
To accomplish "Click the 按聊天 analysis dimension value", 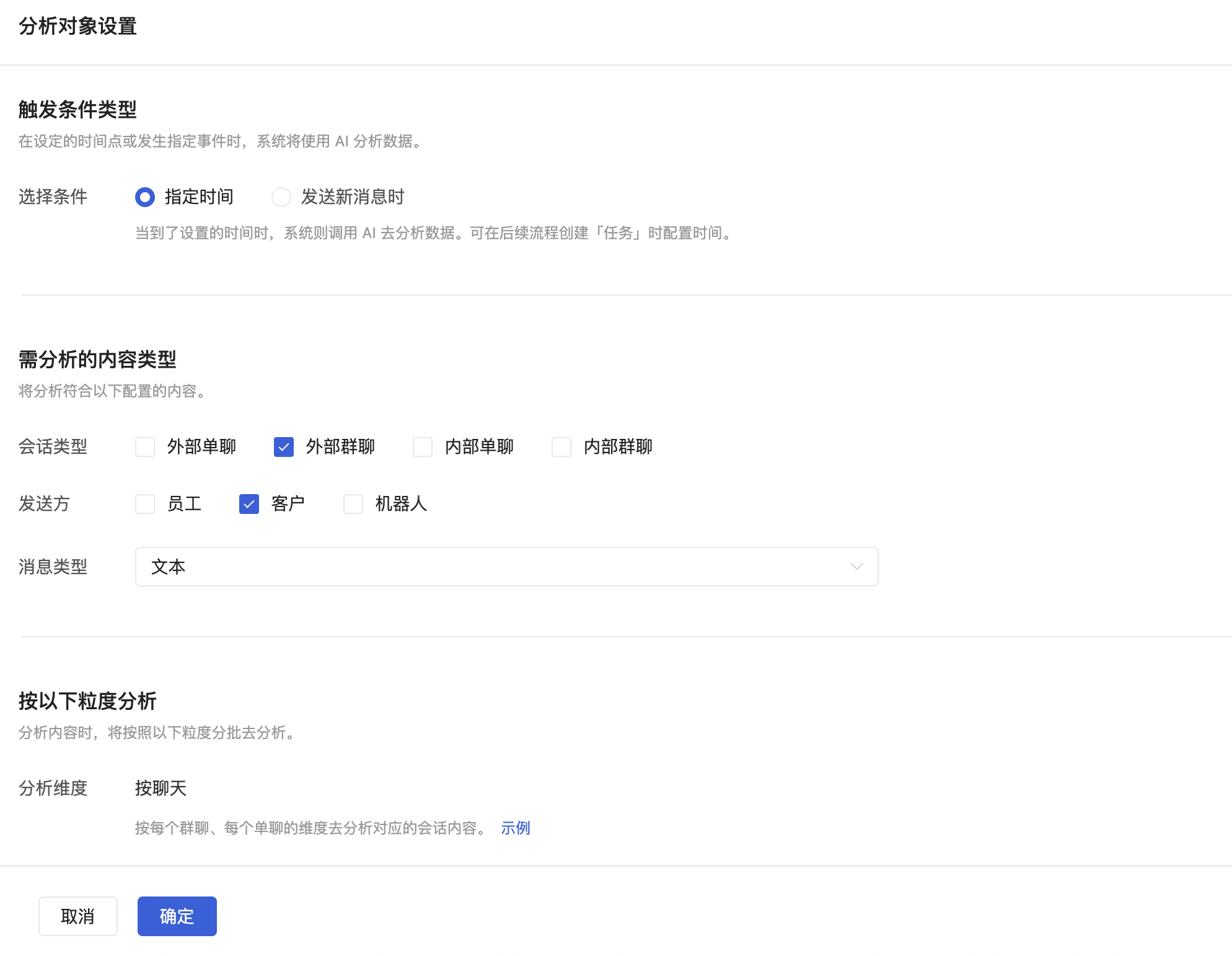I will (161, 789).
